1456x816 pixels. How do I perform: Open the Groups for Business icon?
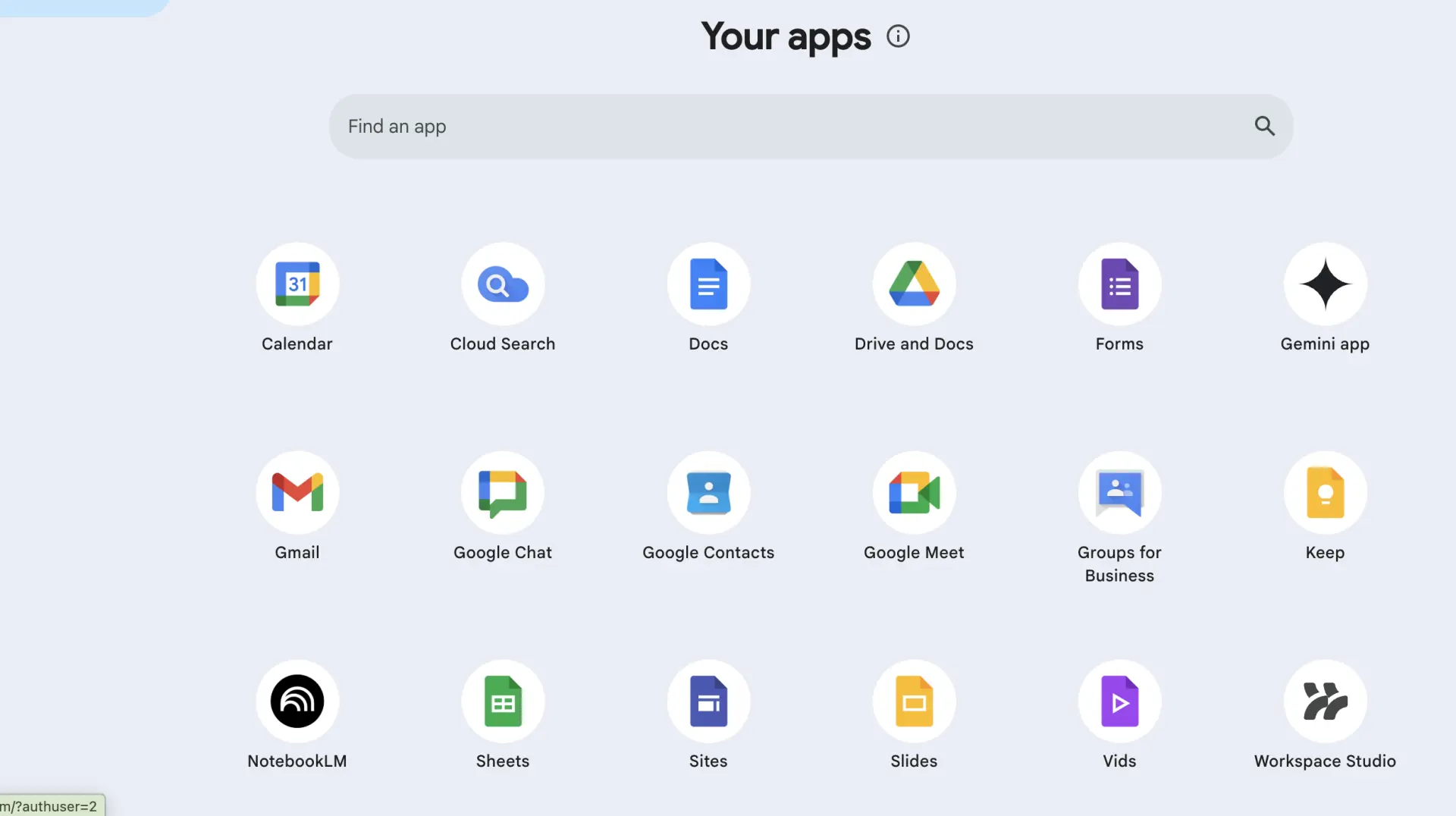[x=1119, y=492]
